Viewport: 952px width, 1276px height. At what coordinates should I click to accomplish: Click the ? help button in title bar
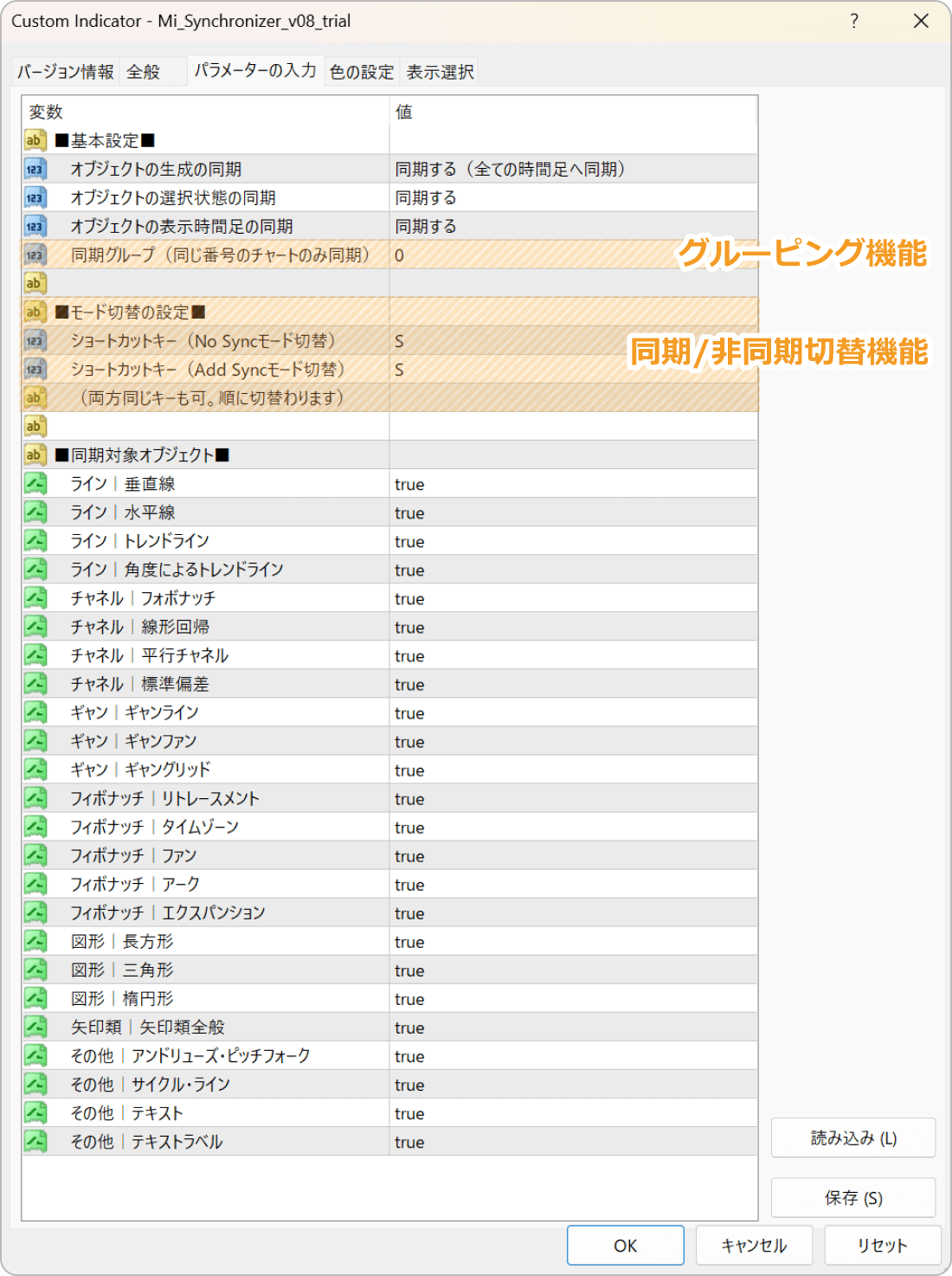click(x=854, y=21)
